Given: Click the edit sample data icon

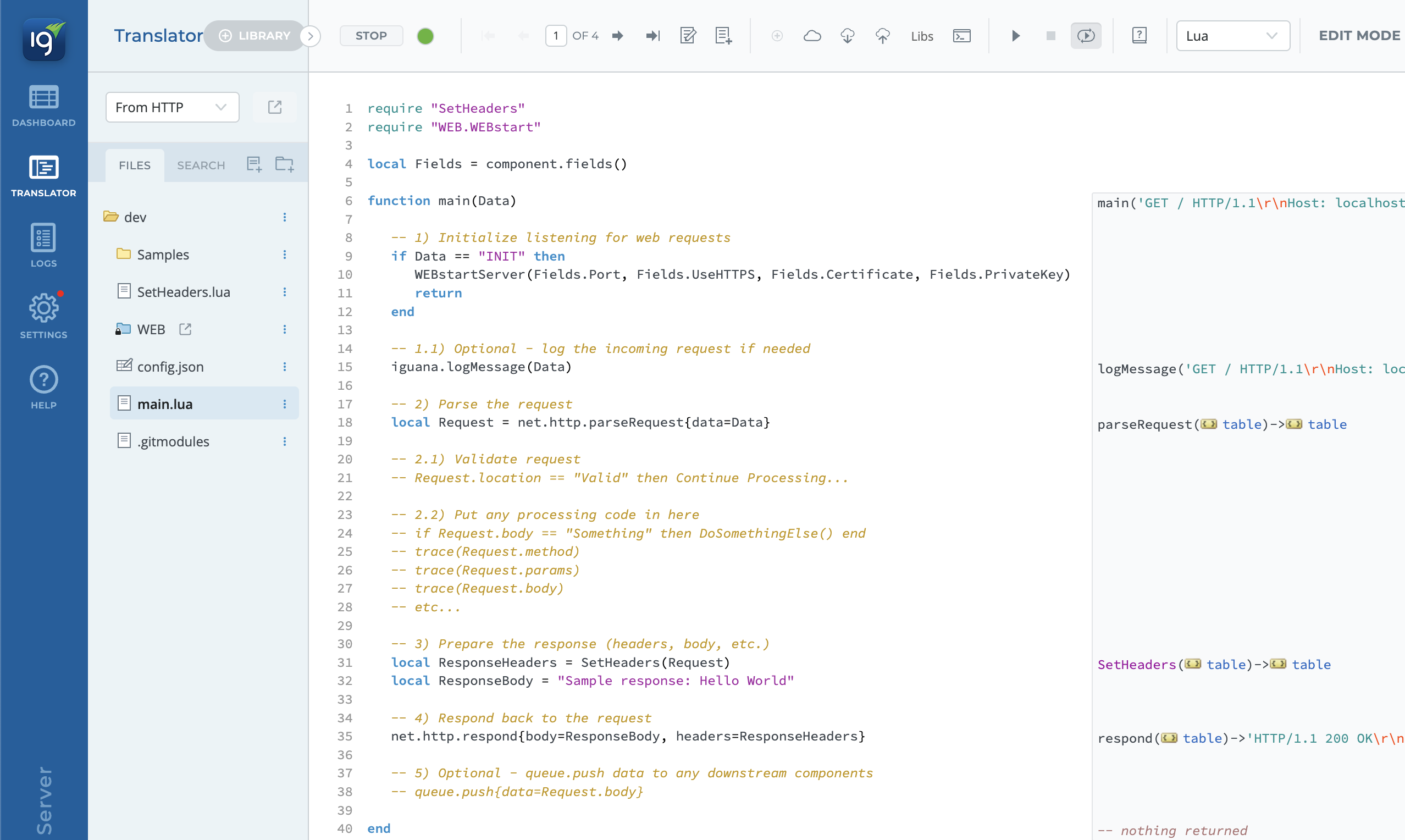Looking at the screenshot, I should click(x=688, y=36).
